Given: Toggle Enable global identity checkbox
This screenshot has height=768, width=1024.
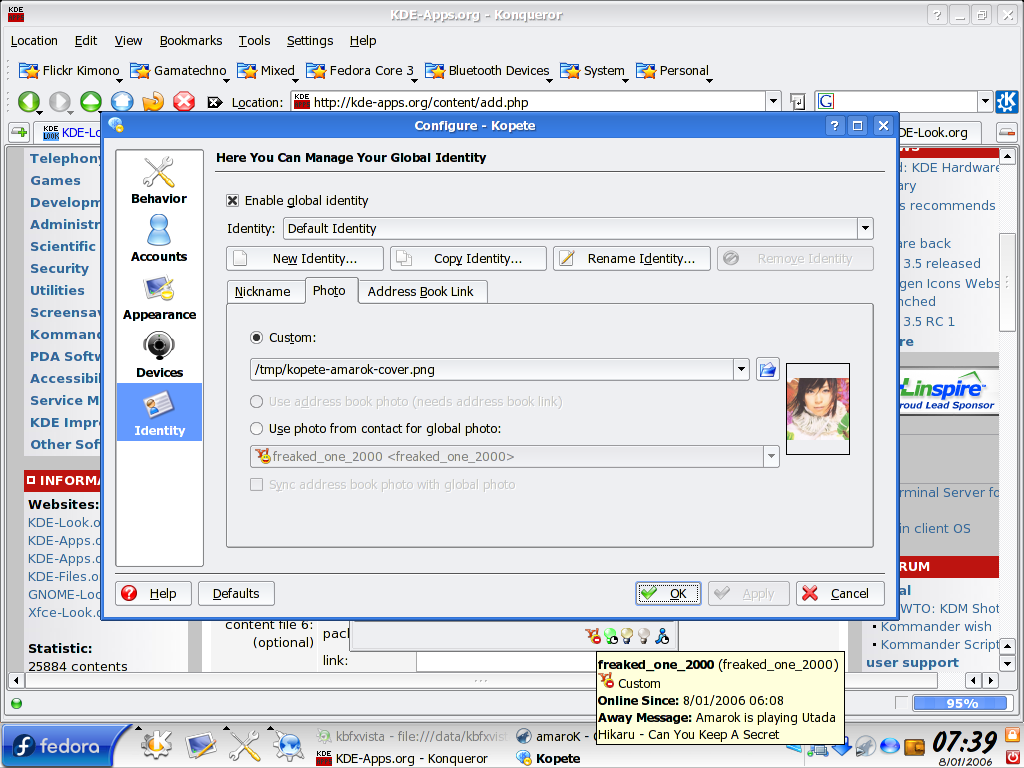Looking at the screenshot, I should coord(232,200).
